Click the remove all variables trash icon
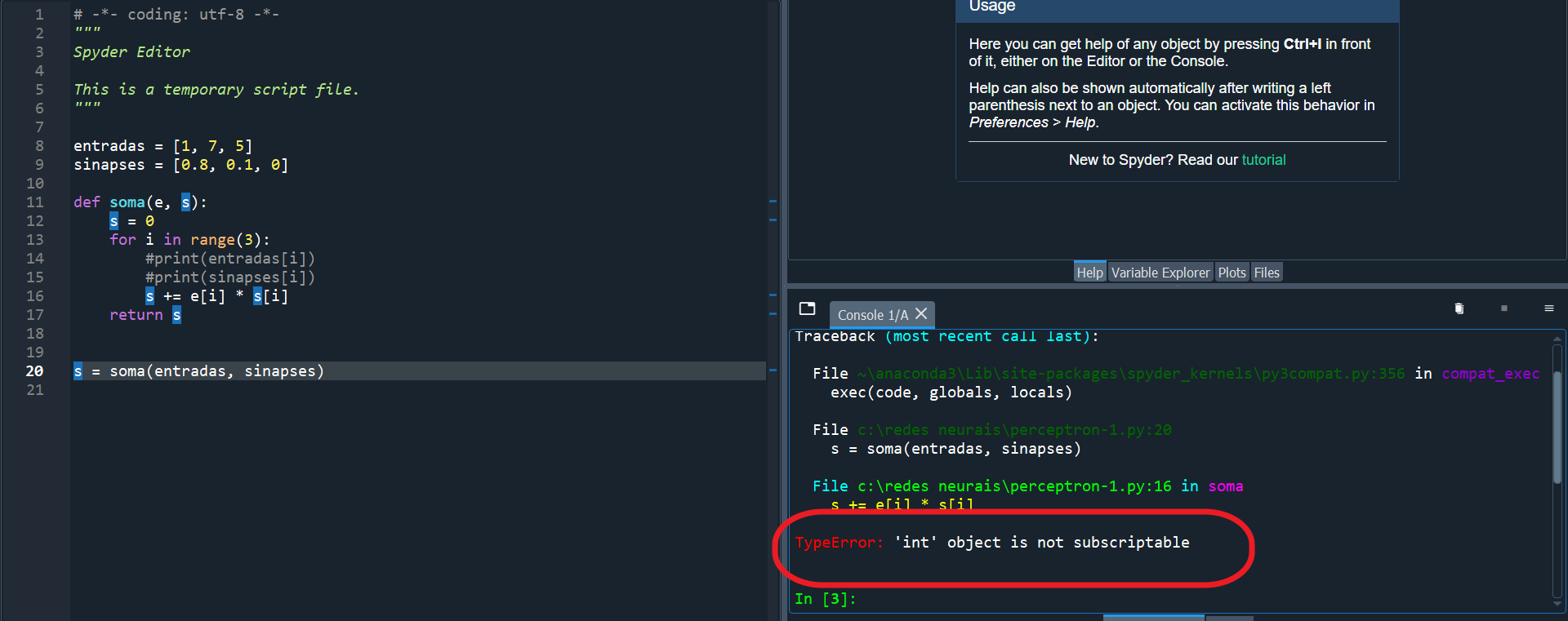1568x621 pixels. (x=1459, y=308)
